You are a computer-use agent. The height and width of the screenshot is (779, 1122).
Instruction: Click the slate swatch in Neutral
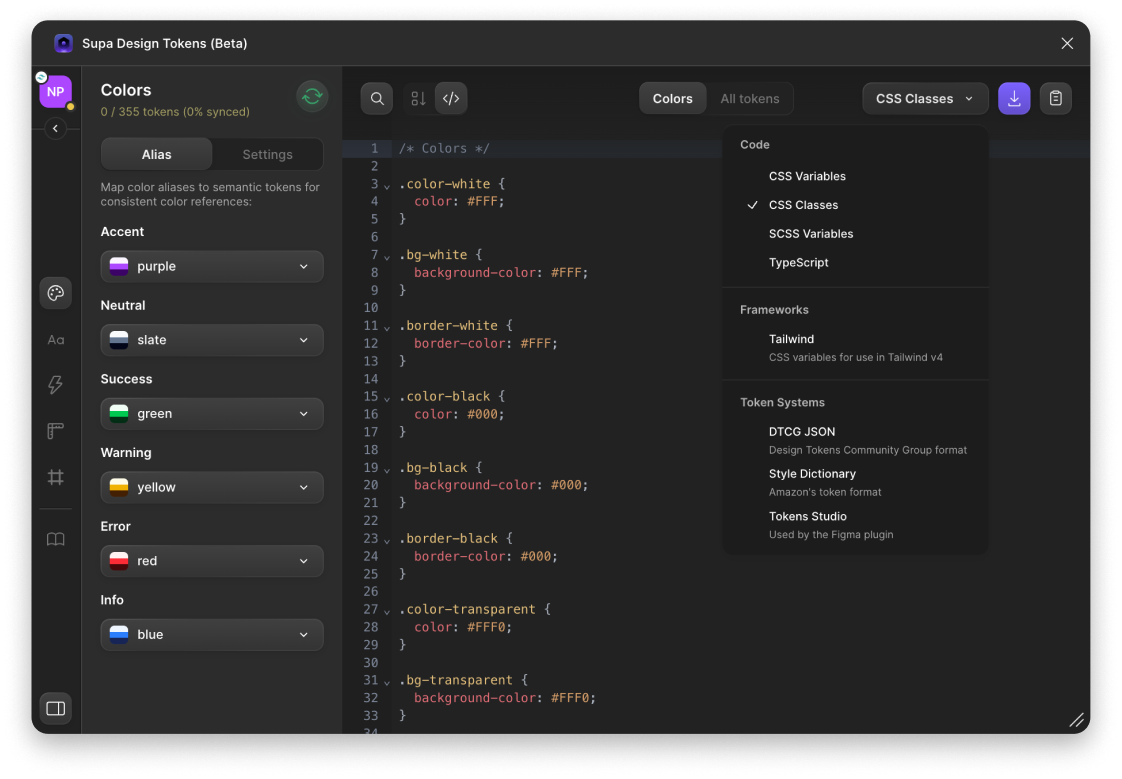119,340
